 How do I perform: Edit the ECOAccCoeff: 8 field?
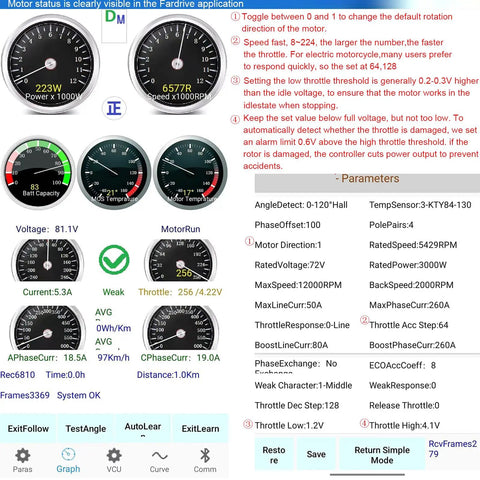click(x=402, y=365)
